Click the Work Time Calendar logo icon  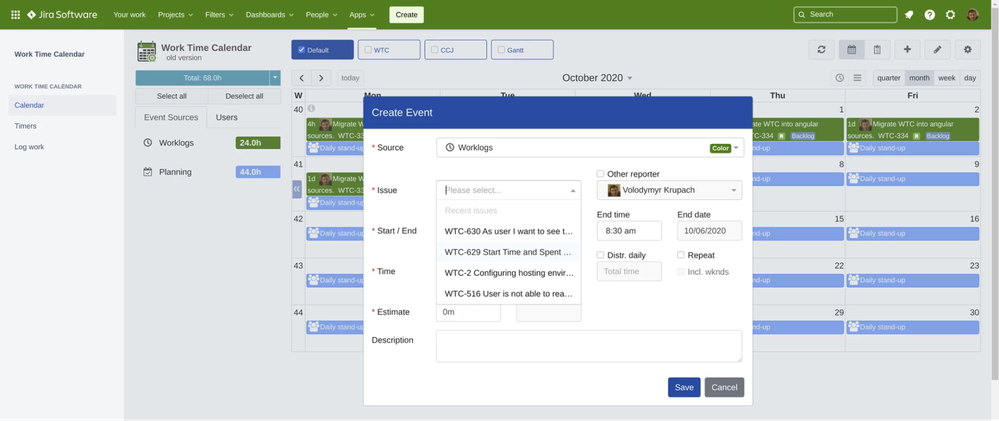tap(147, 52)
